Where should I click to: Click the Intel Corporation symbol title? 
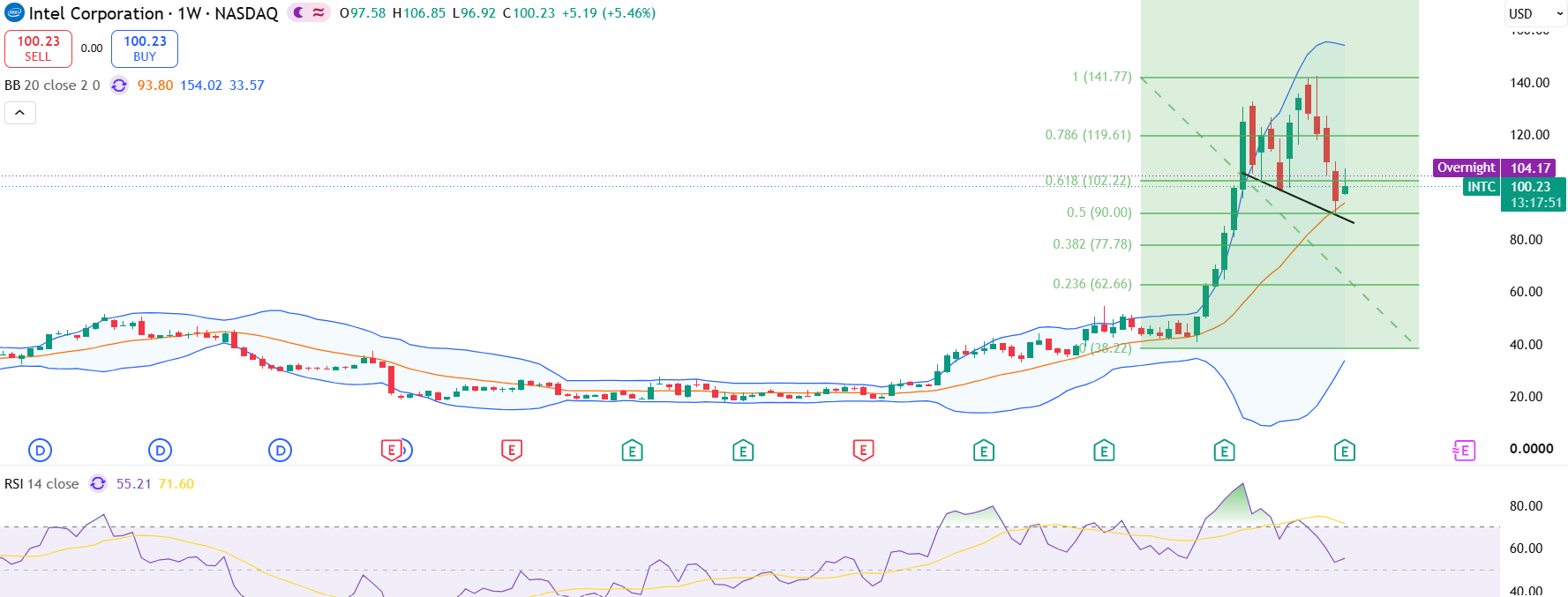click(x=96, y=13)
